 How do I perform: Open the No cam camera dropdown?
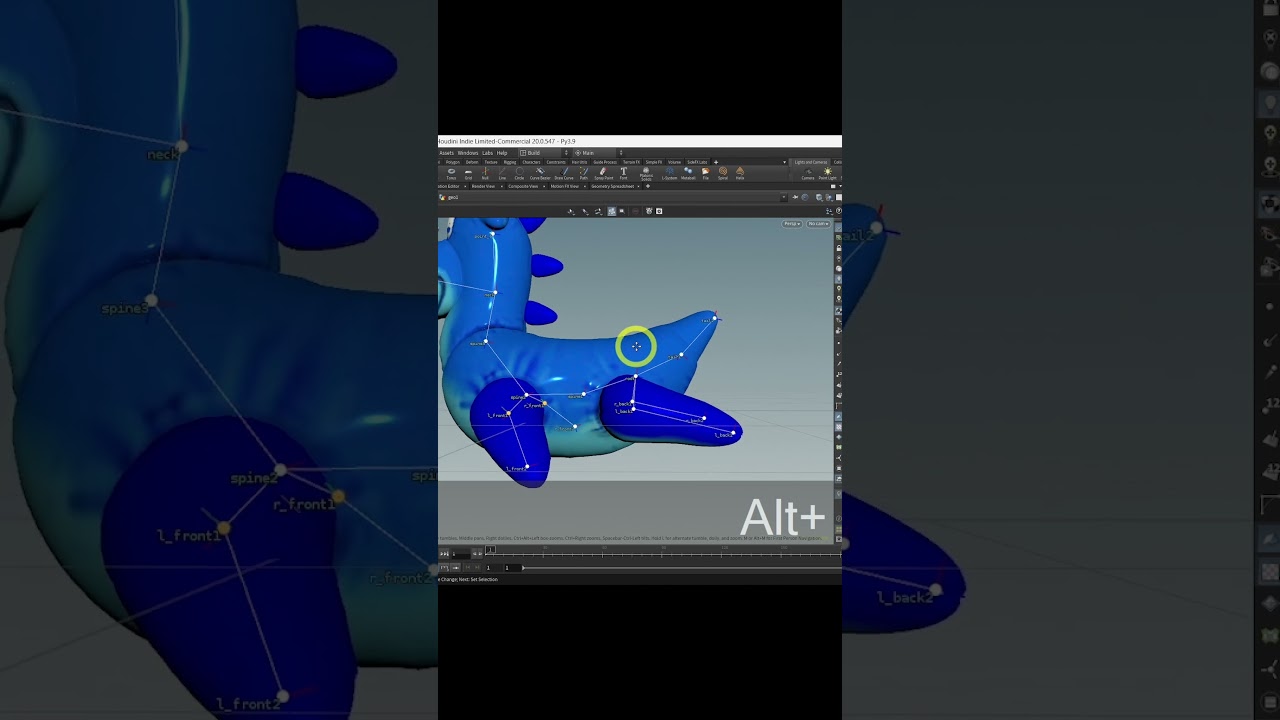(x=818, y=223)
